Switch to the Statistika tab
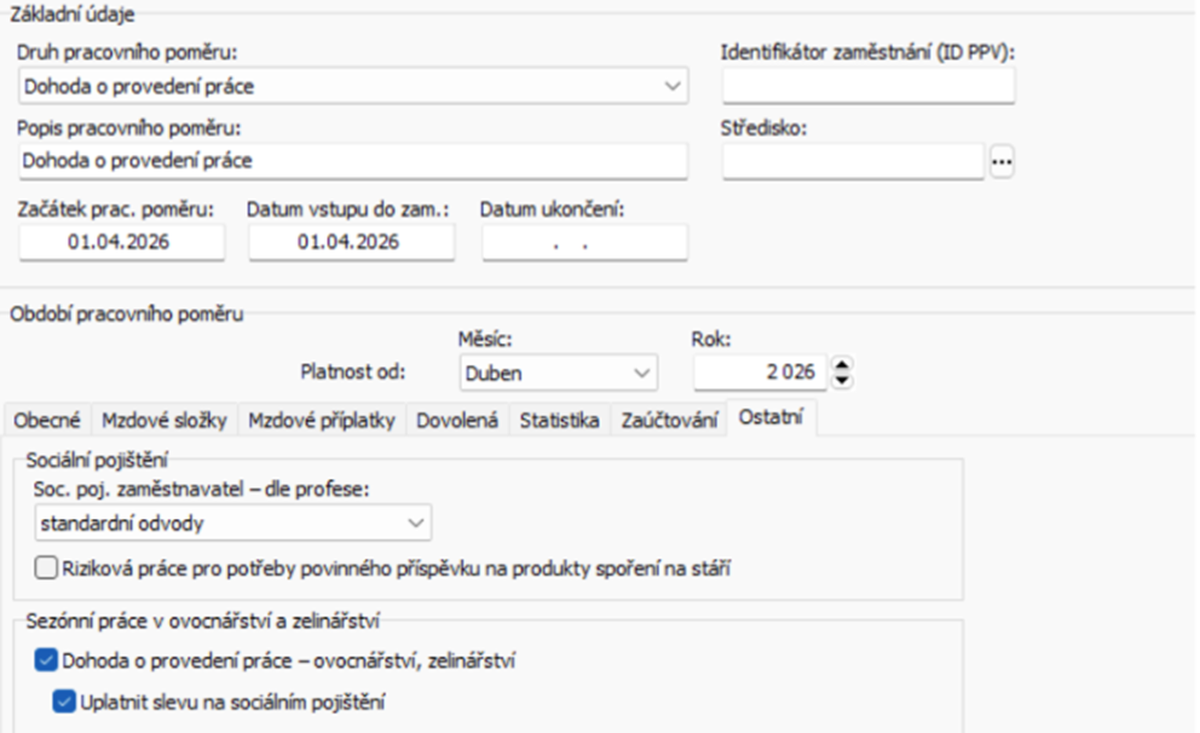The image size is (1200, 733). pyautogui.click(x=559, y=421)
